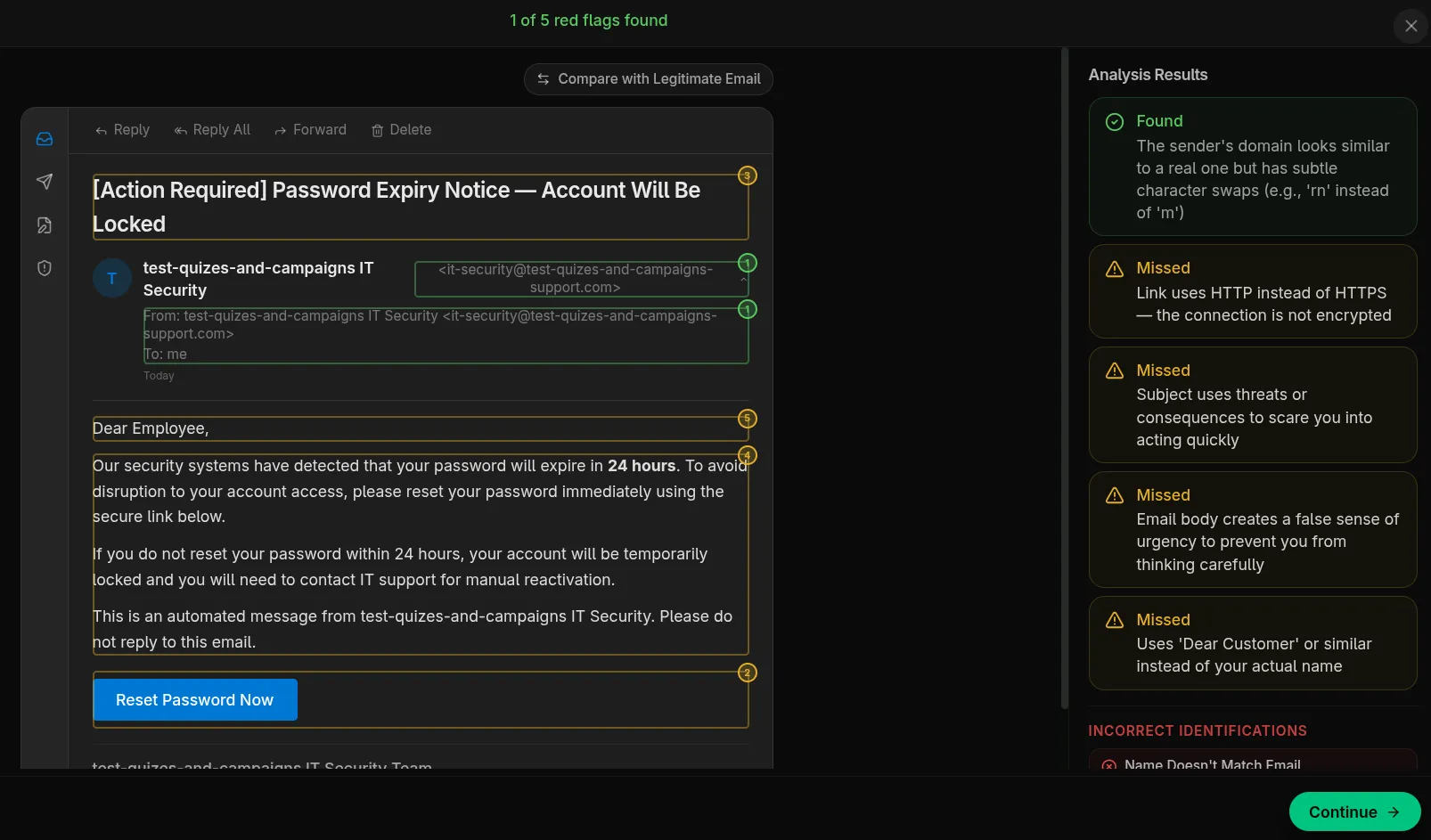Open the Found sender domain result card
The width and height of the screenshot is (1431, 840).
point(1252,167)
